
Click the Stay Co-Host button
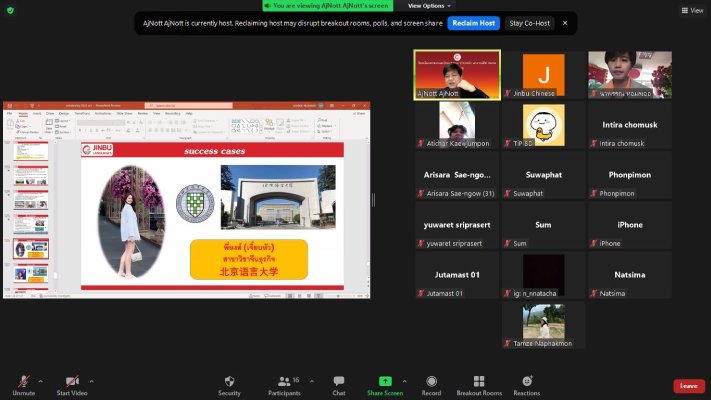tap(528, 22)
